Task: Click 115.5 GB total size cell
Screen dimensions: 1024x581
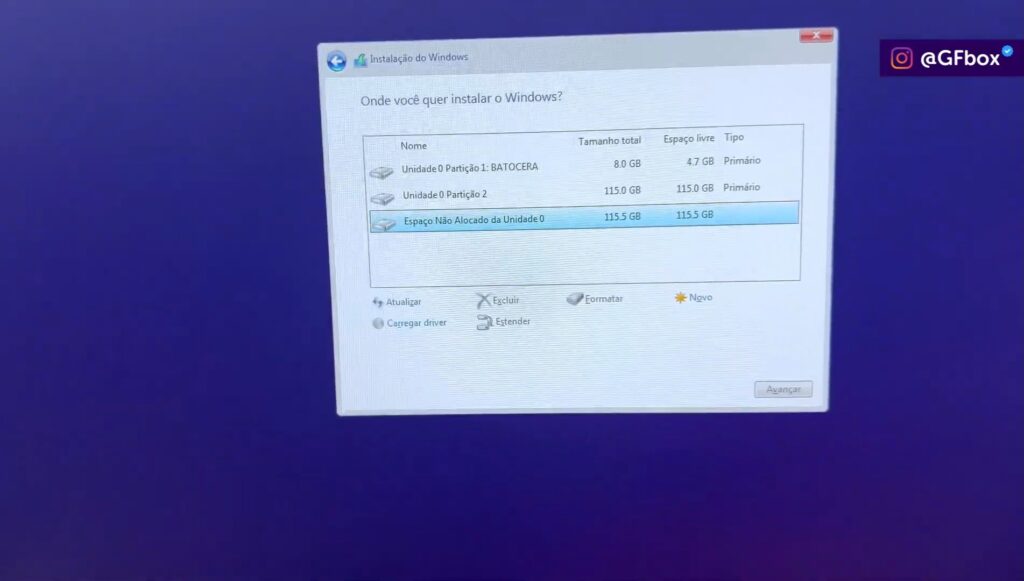Action: tap(622, 217)
